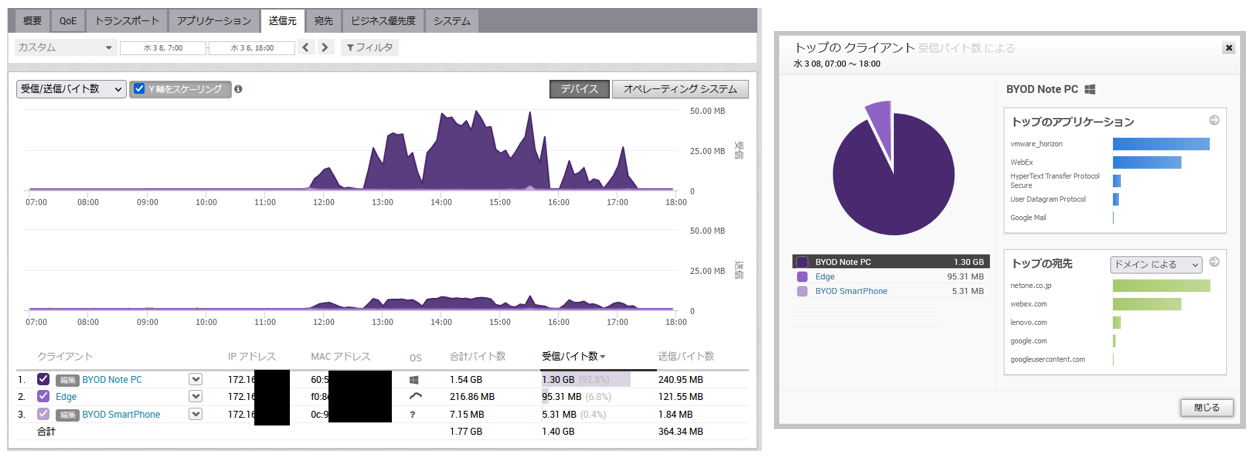This screenshot has height=457, width=1256.
Task: Open the 宛先 tab
Action: 322,20
